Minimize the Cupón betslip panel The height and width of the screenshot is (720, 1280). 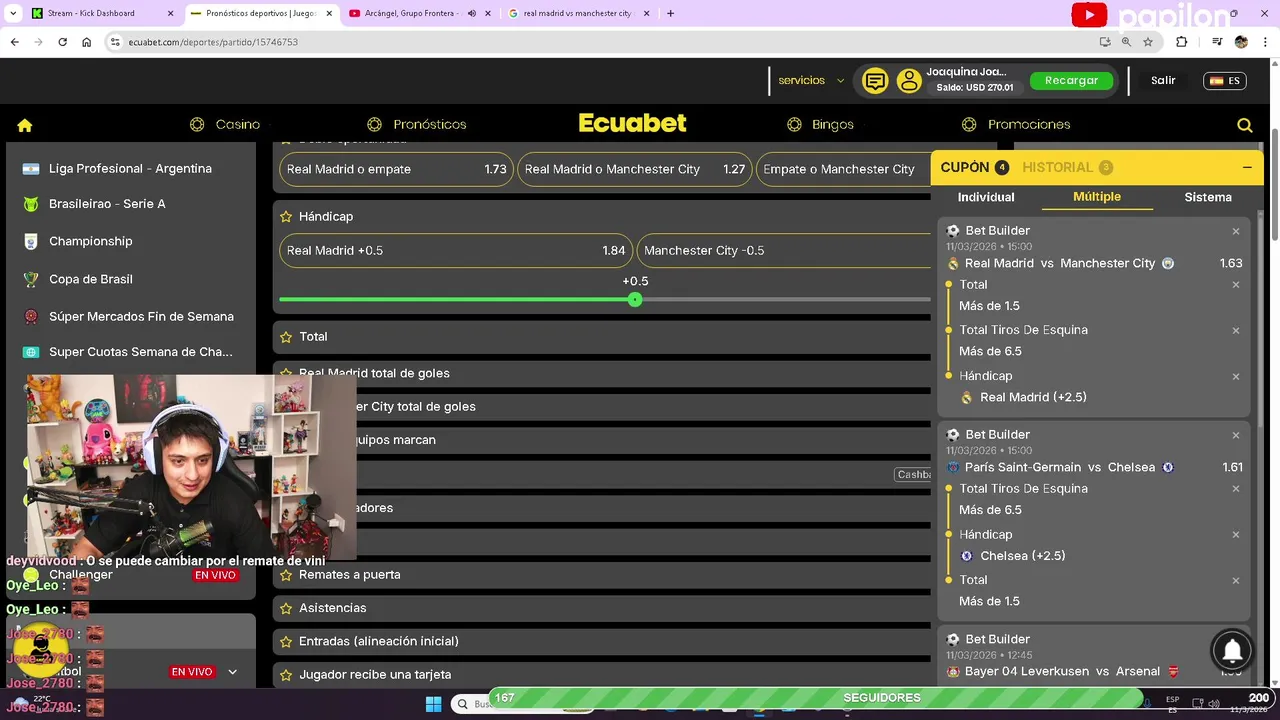pyautogui.click(x=1247, y=167)
